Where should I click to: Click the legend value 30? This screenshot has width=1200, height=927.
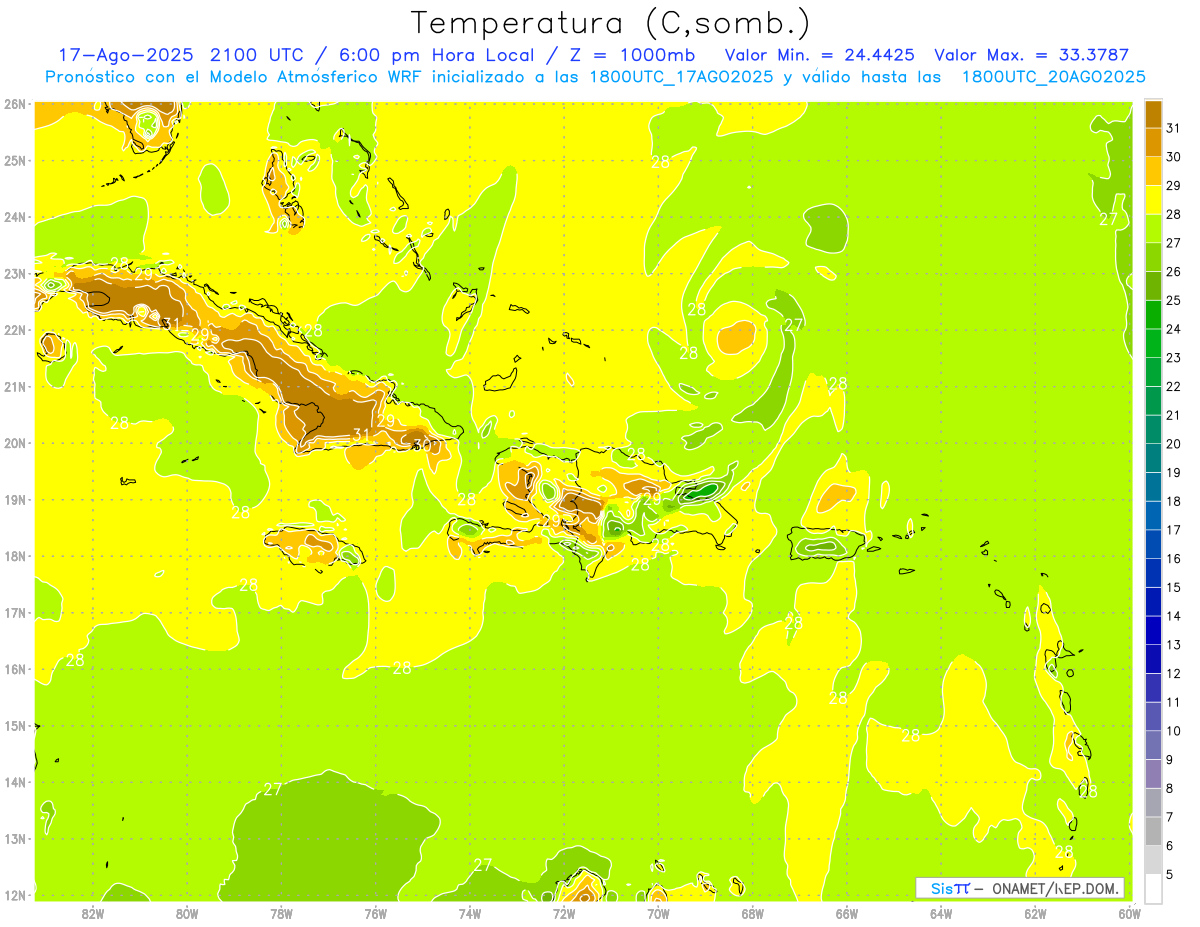tap(1173, 155)
